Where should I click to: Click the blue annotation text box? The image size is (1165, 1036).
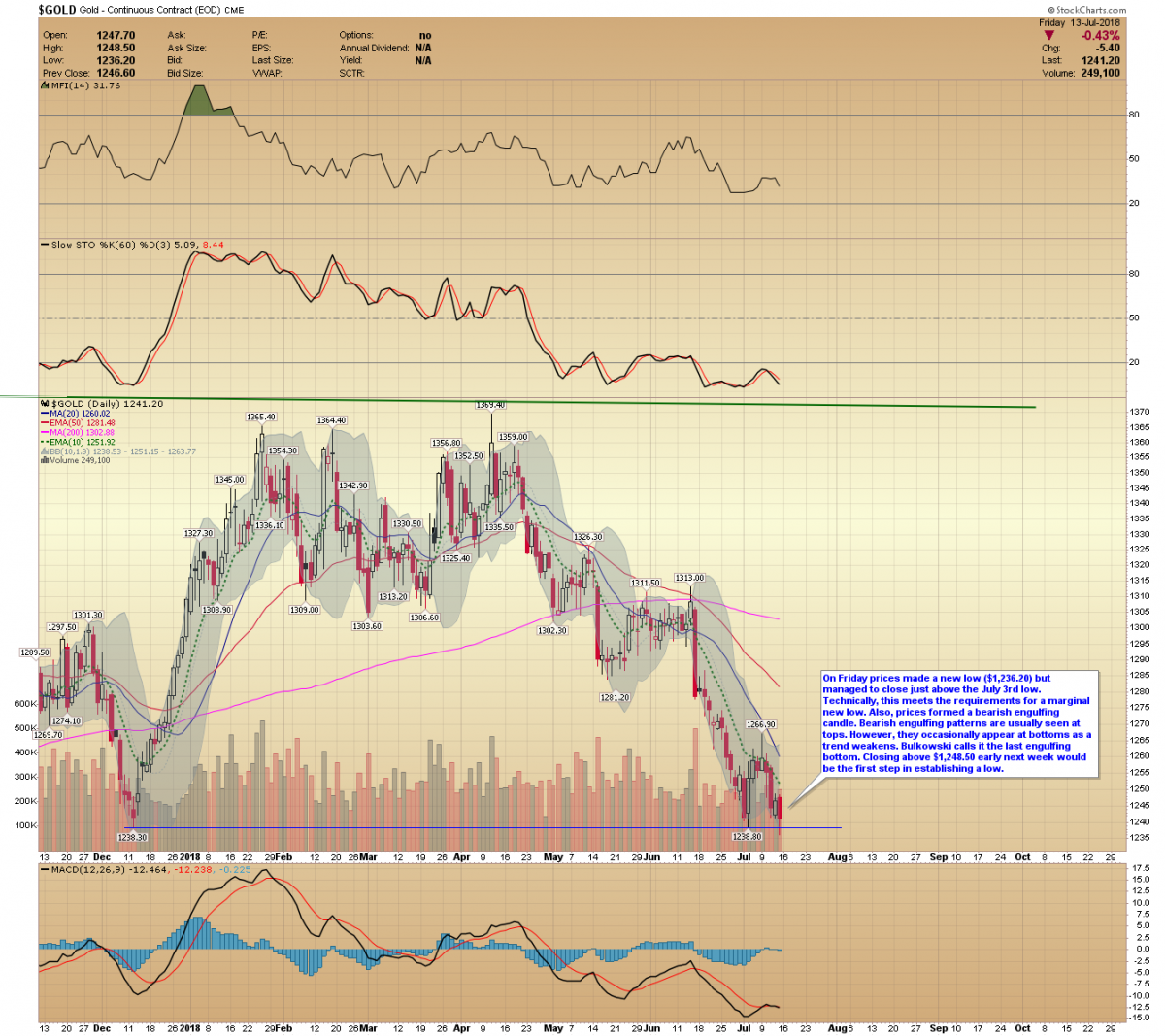coord(959,723)
